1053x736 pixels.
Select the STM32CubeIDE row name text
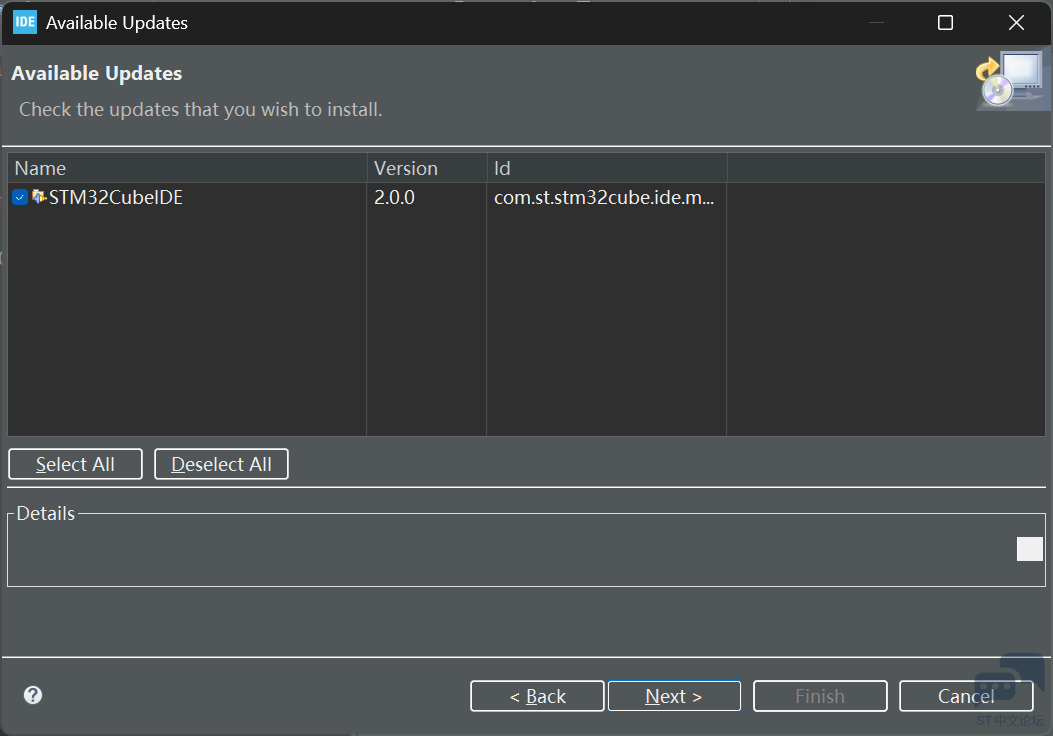pyautogui.click(x=116, y=197)
